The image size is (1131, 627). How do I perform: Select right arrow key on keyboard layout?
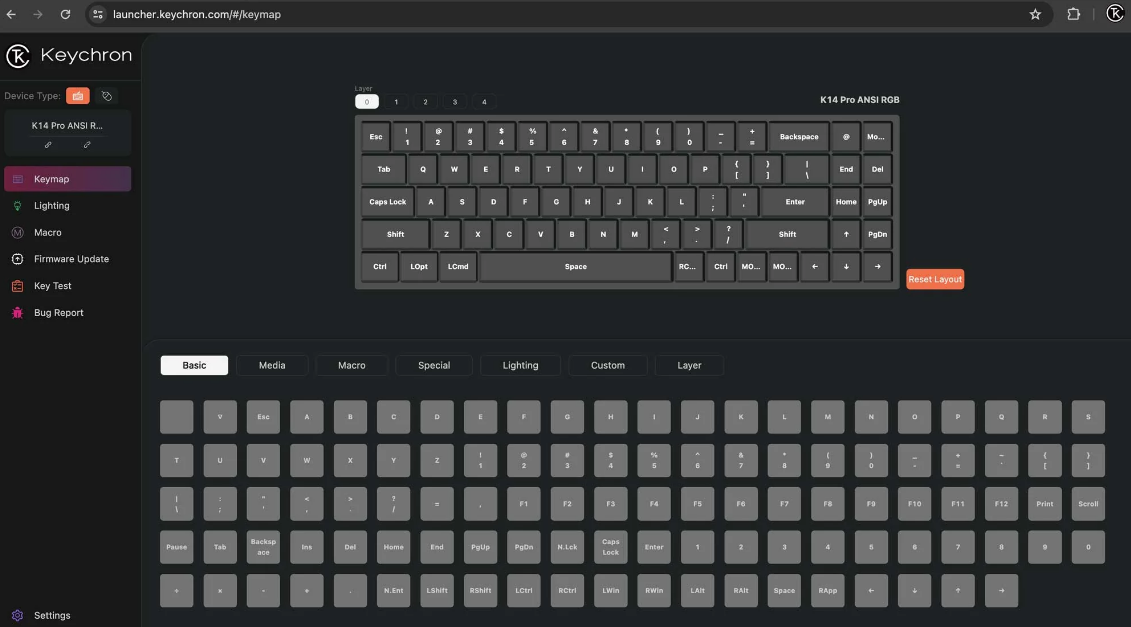click(x=877, y=267)
